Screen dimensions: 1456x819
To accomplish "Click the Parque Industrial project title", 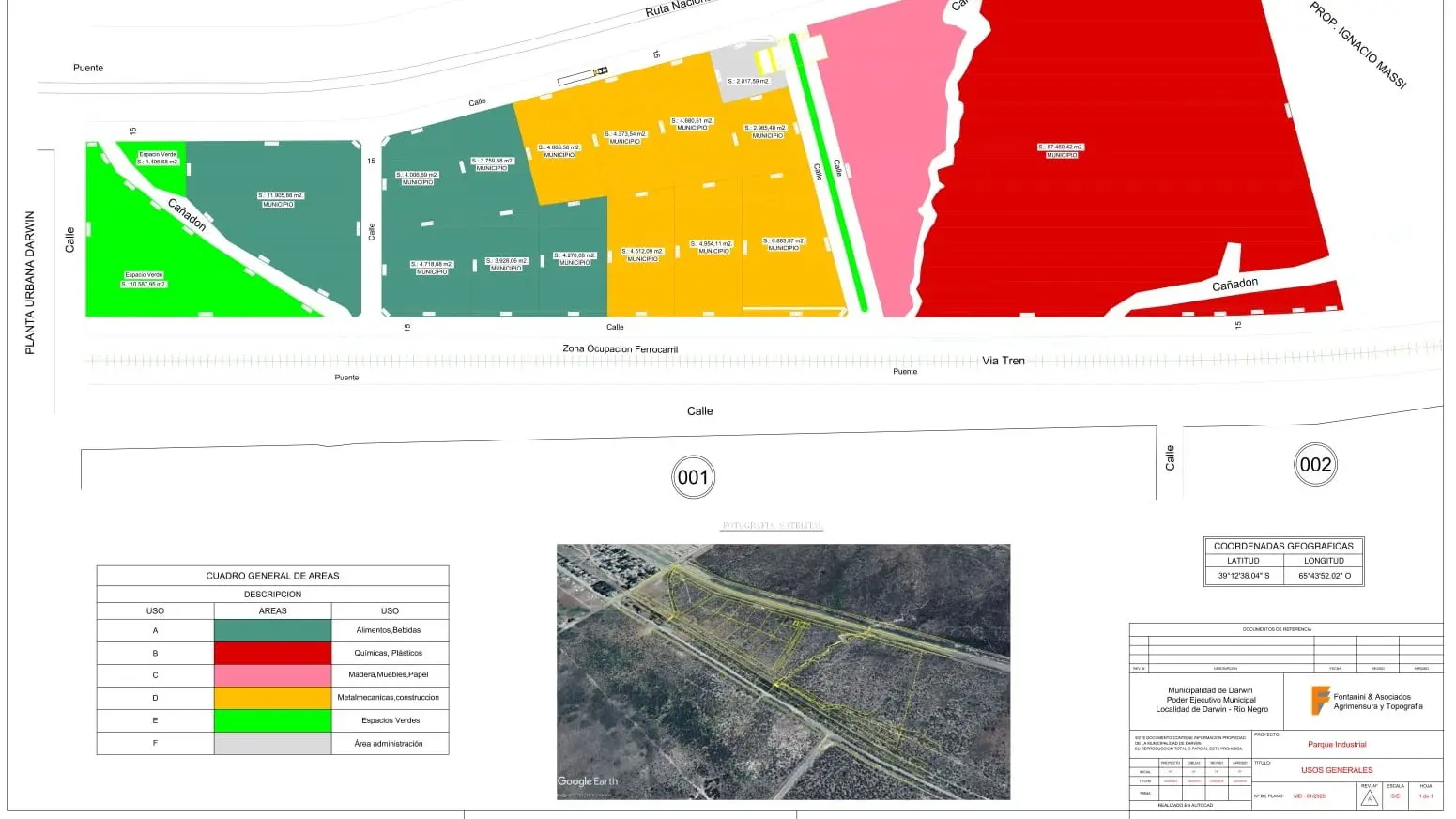I will [x=1337, y=745].
